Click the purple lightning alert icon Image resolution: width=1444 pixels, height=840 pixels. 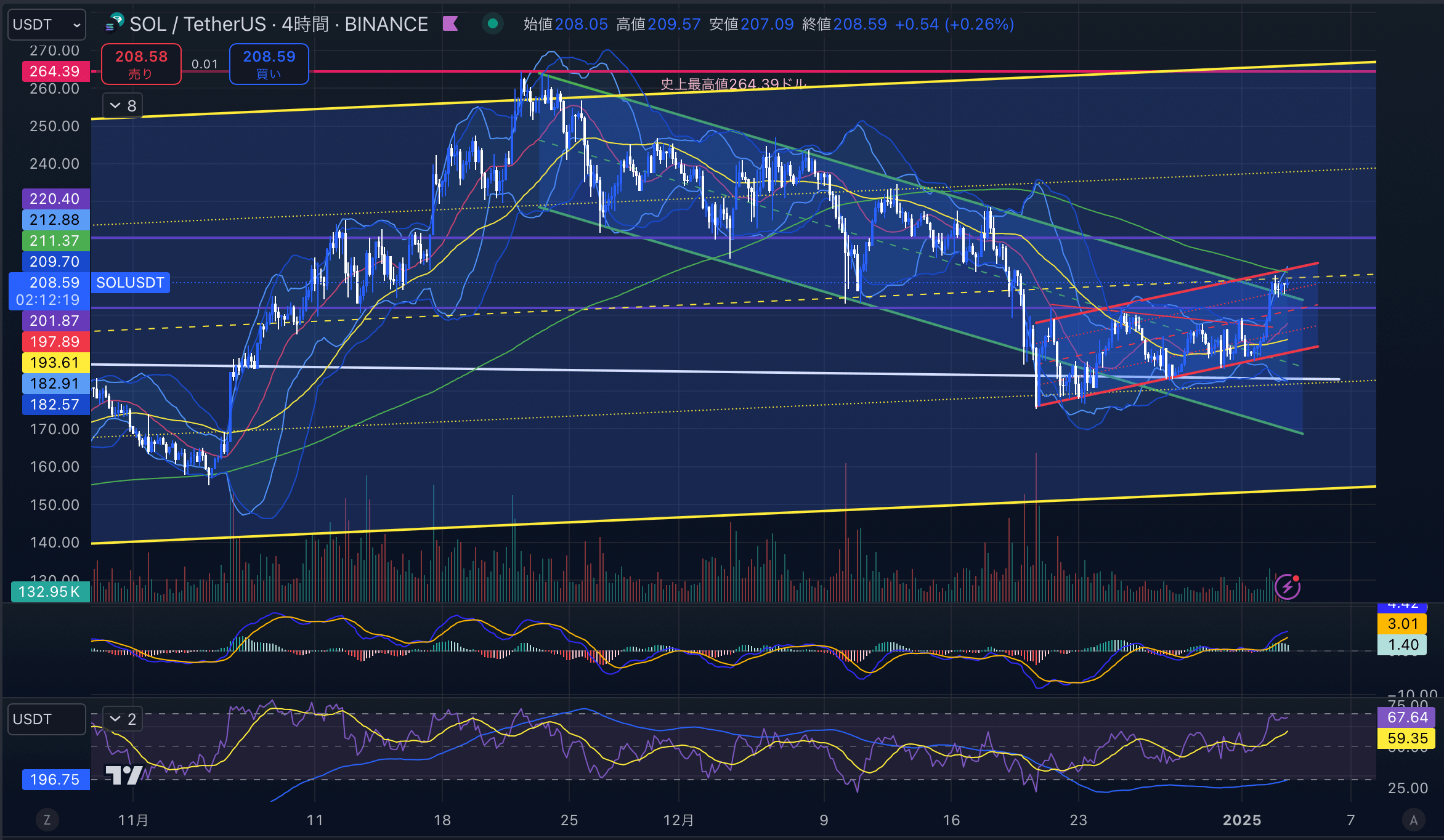coord(1288,587)
